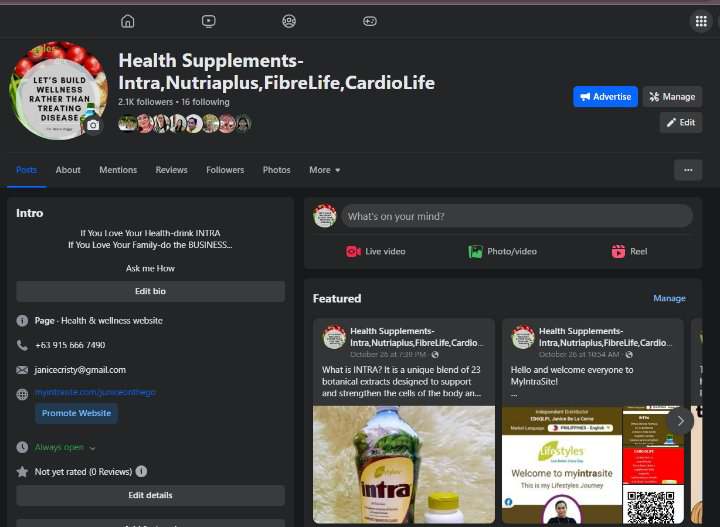Click the 10:54 AM post timestamp
720x527 pixels.
pos(579,355)
